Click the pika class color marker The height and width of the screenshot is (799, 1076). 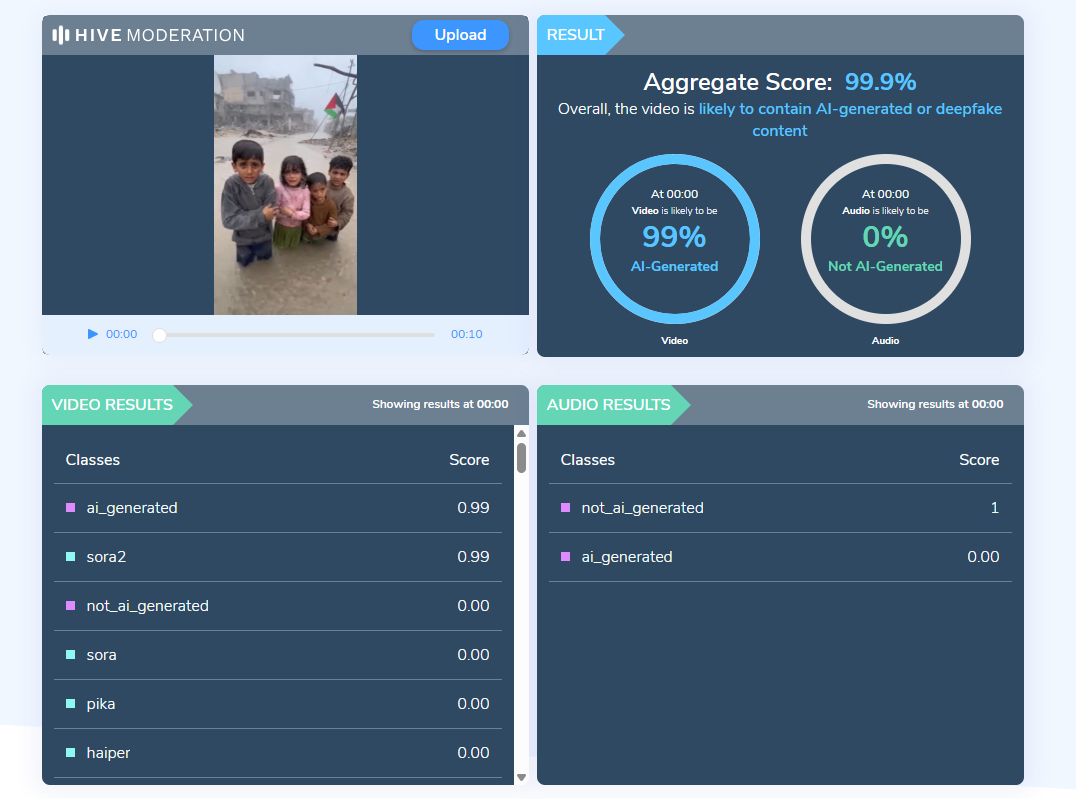point(71,704)
